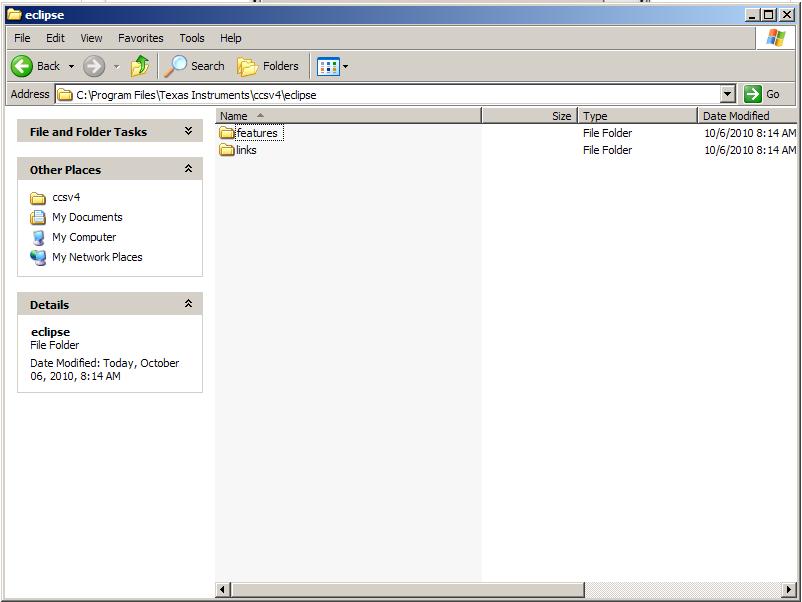Click the 'Date Modified: Today' details text
802x602 pixels.
(105, 369)
